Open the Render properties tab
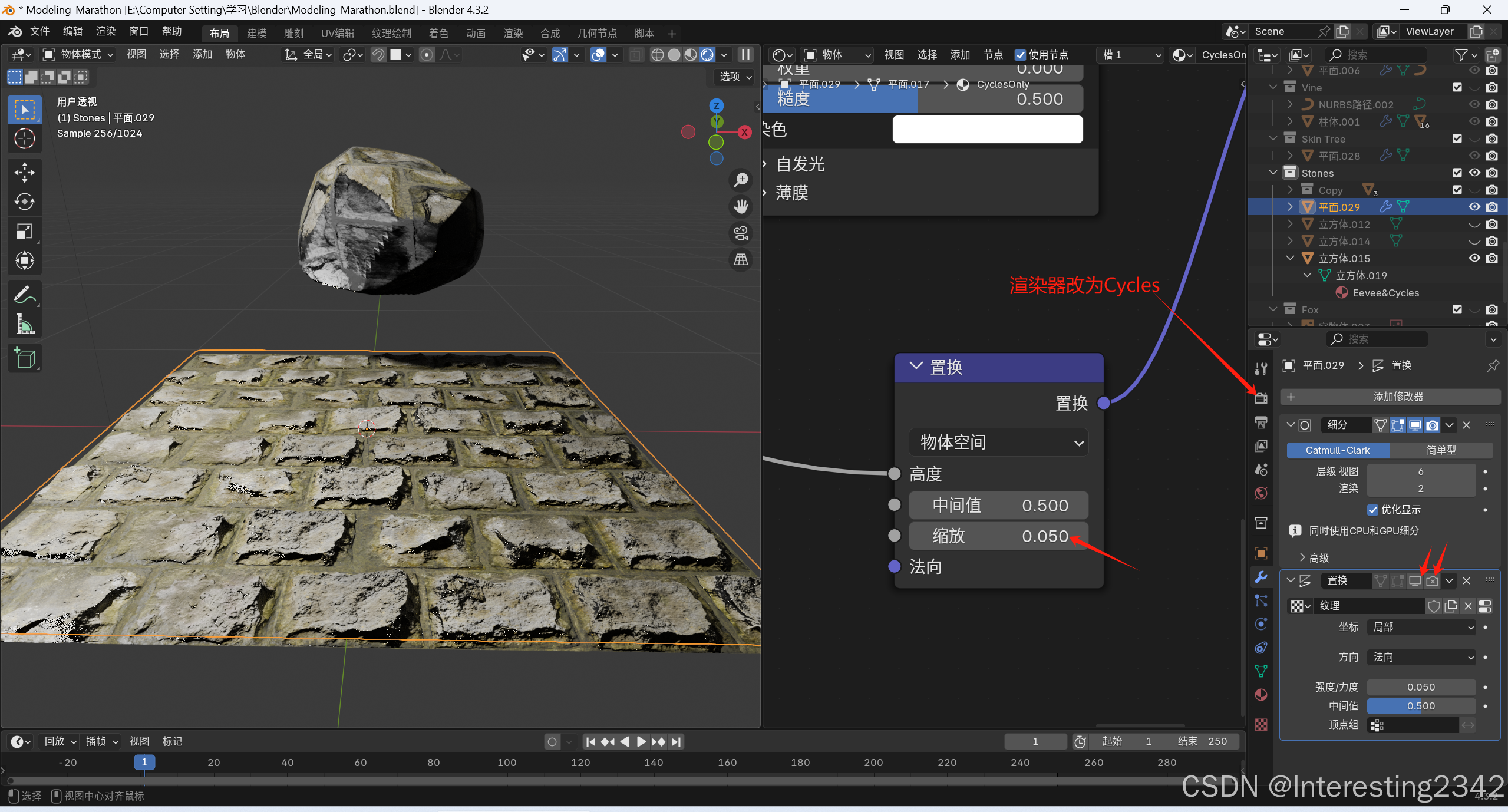This screenshot has height=812, width=1508. click(x=1261, y=399)
